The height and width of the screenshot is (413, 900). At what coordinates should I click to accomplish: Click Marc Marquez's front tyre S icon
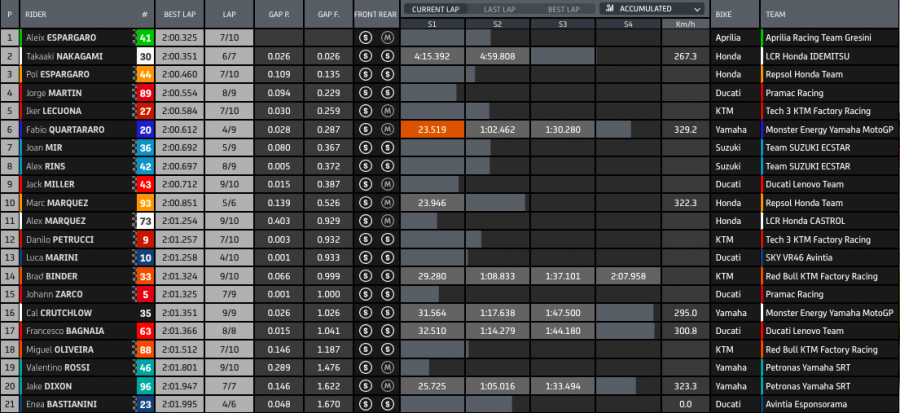[364, 203]
